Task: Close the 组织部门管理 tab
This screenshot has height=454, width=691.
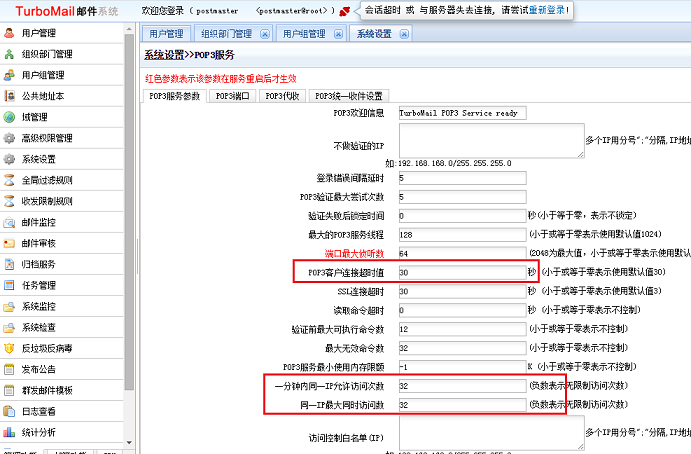Action: point(265,34)
